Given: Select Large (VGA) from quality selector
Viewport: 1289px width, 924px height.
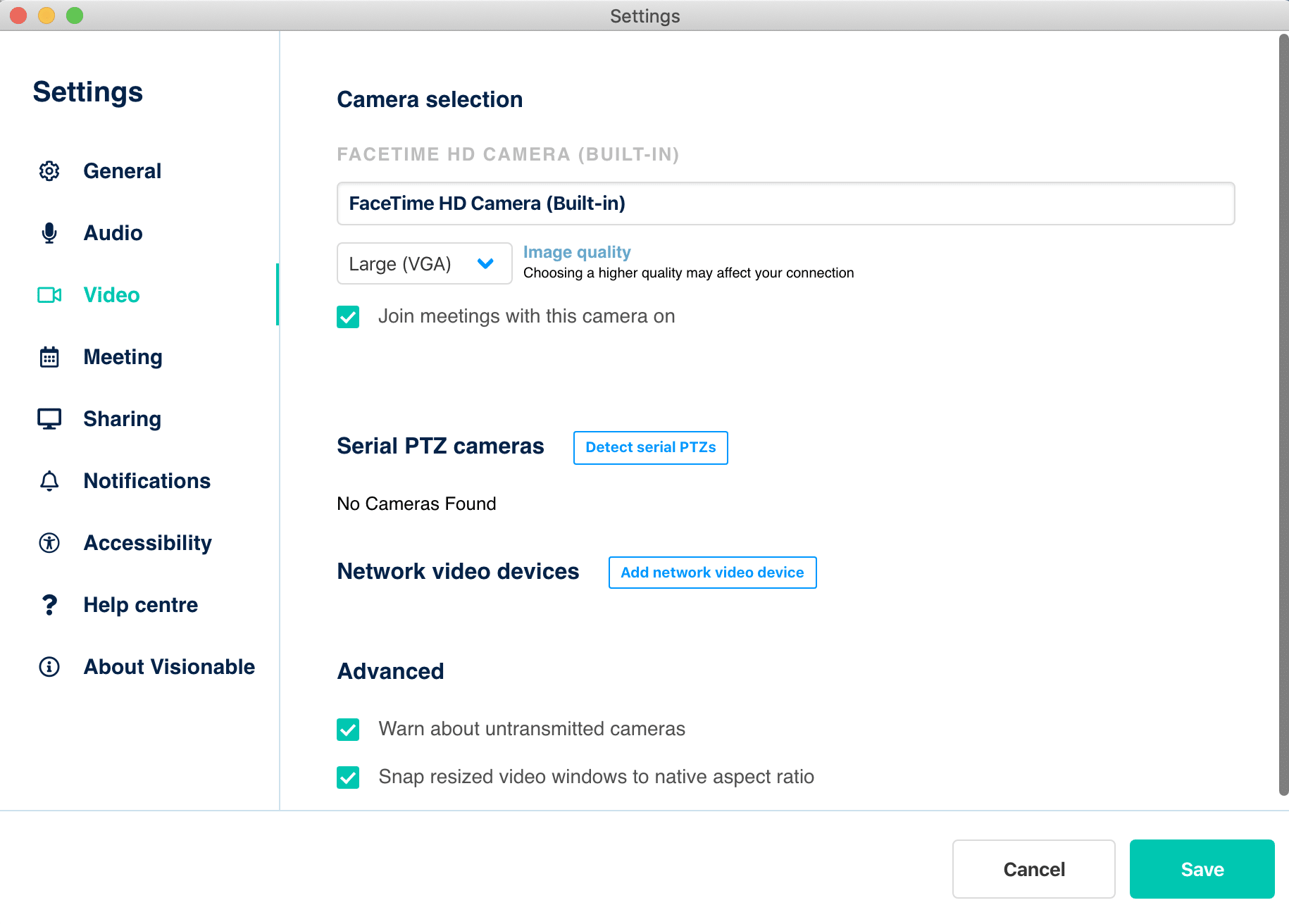Looking at the screenshot, I should pos(424,263).
